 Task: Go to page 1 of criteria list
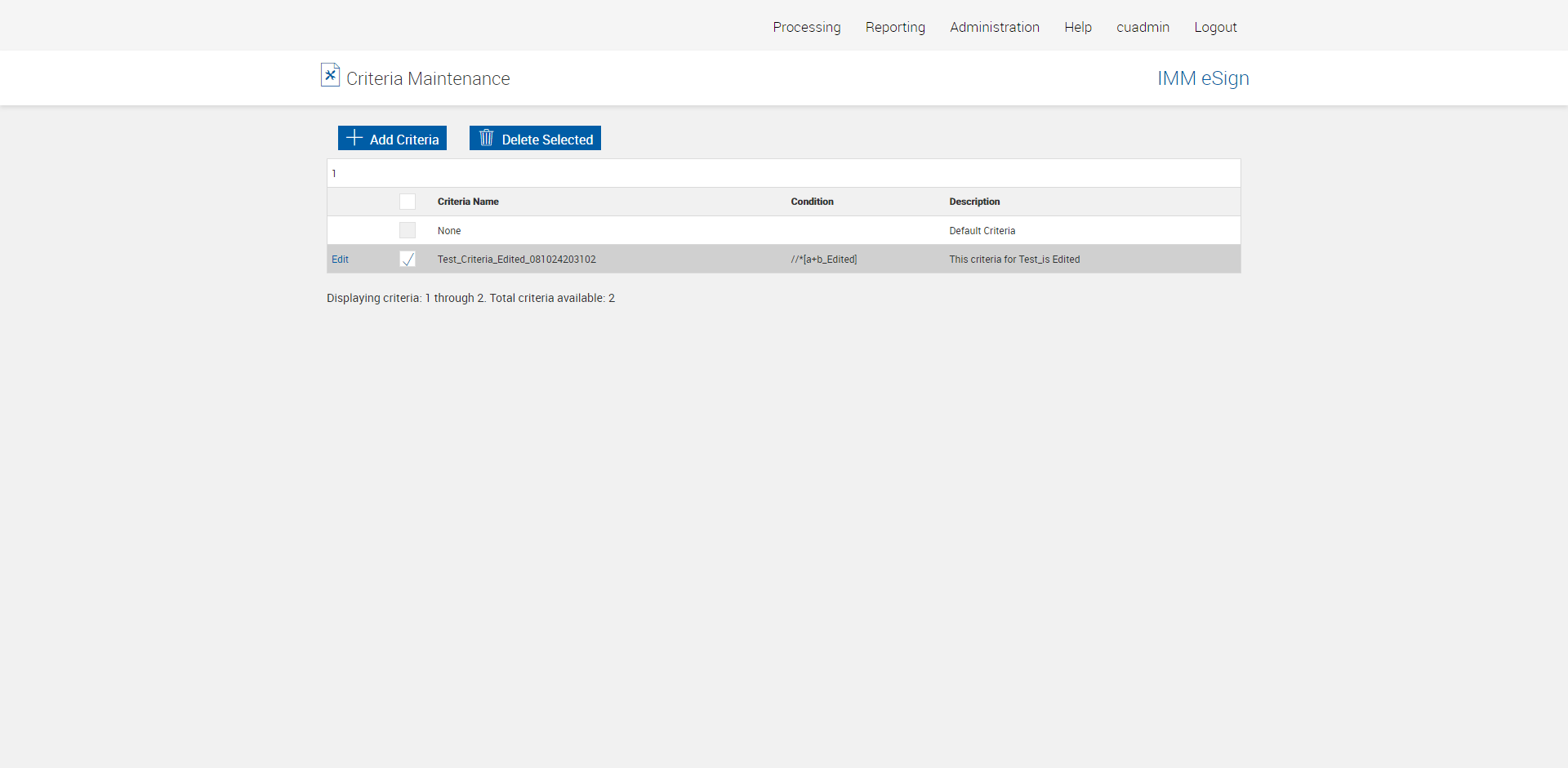click(x=334, y=173)
